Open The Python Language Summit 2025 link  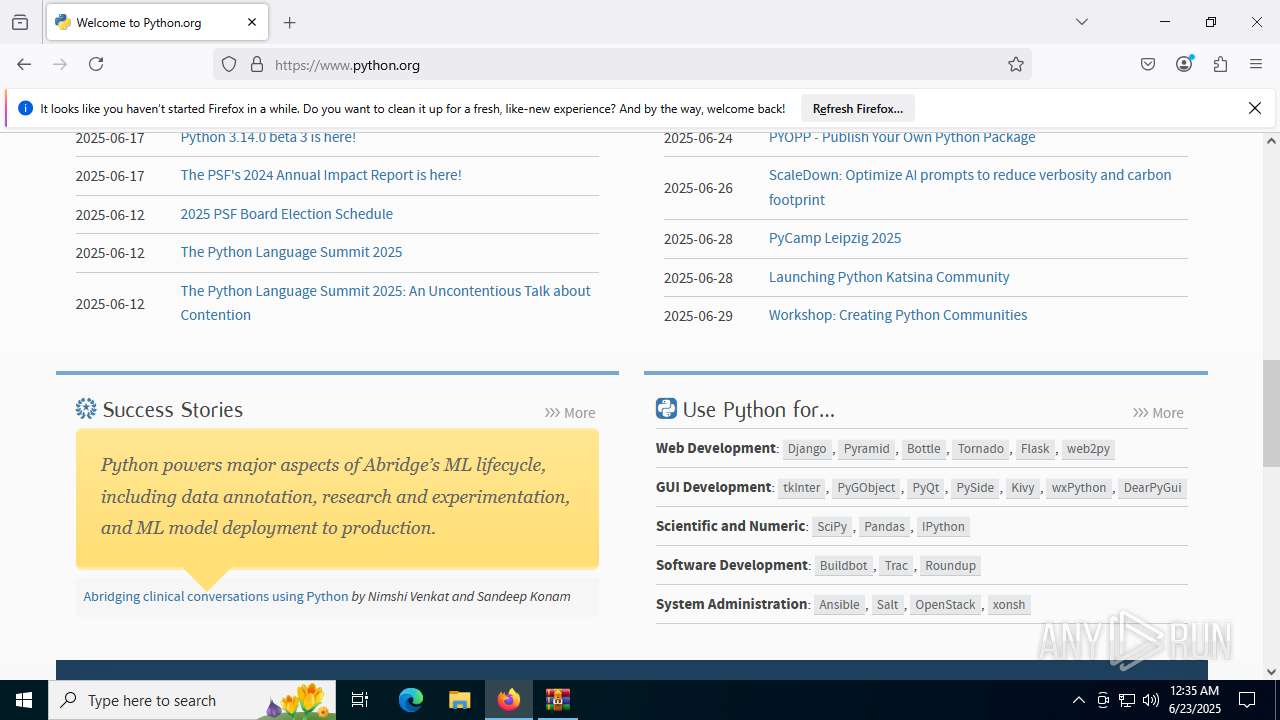click(x=291, y=252)
